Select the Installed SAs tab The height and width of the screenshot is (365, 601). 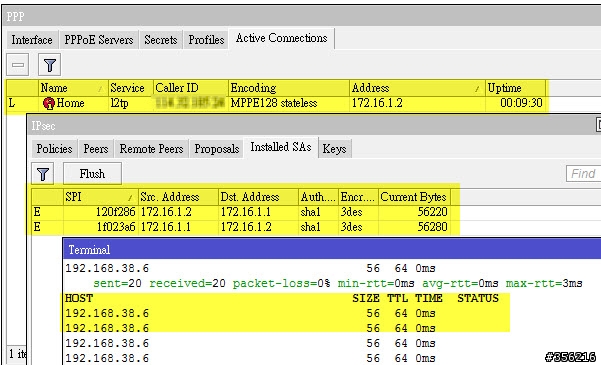[x=281, y=147]
